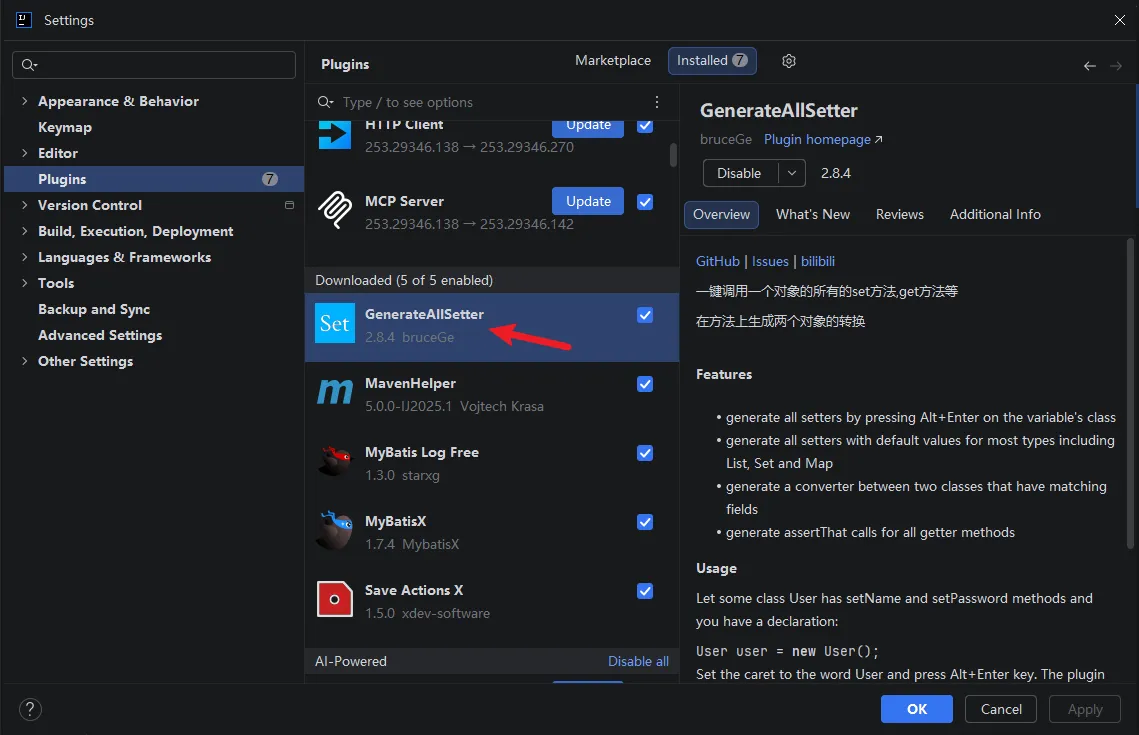Update the MCP Server plugin
This screenshot has width=1139, height=735.
pyautogui.click(x=588, y=201)
